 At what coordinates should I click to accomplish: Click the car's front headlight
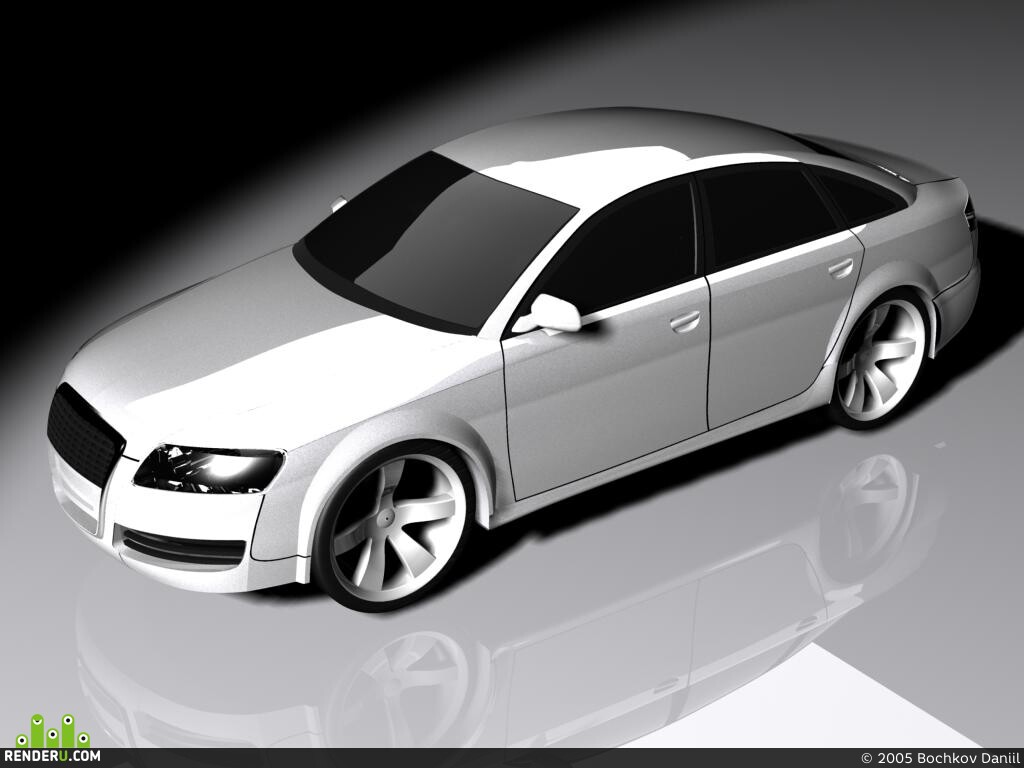tap(209, 468)
